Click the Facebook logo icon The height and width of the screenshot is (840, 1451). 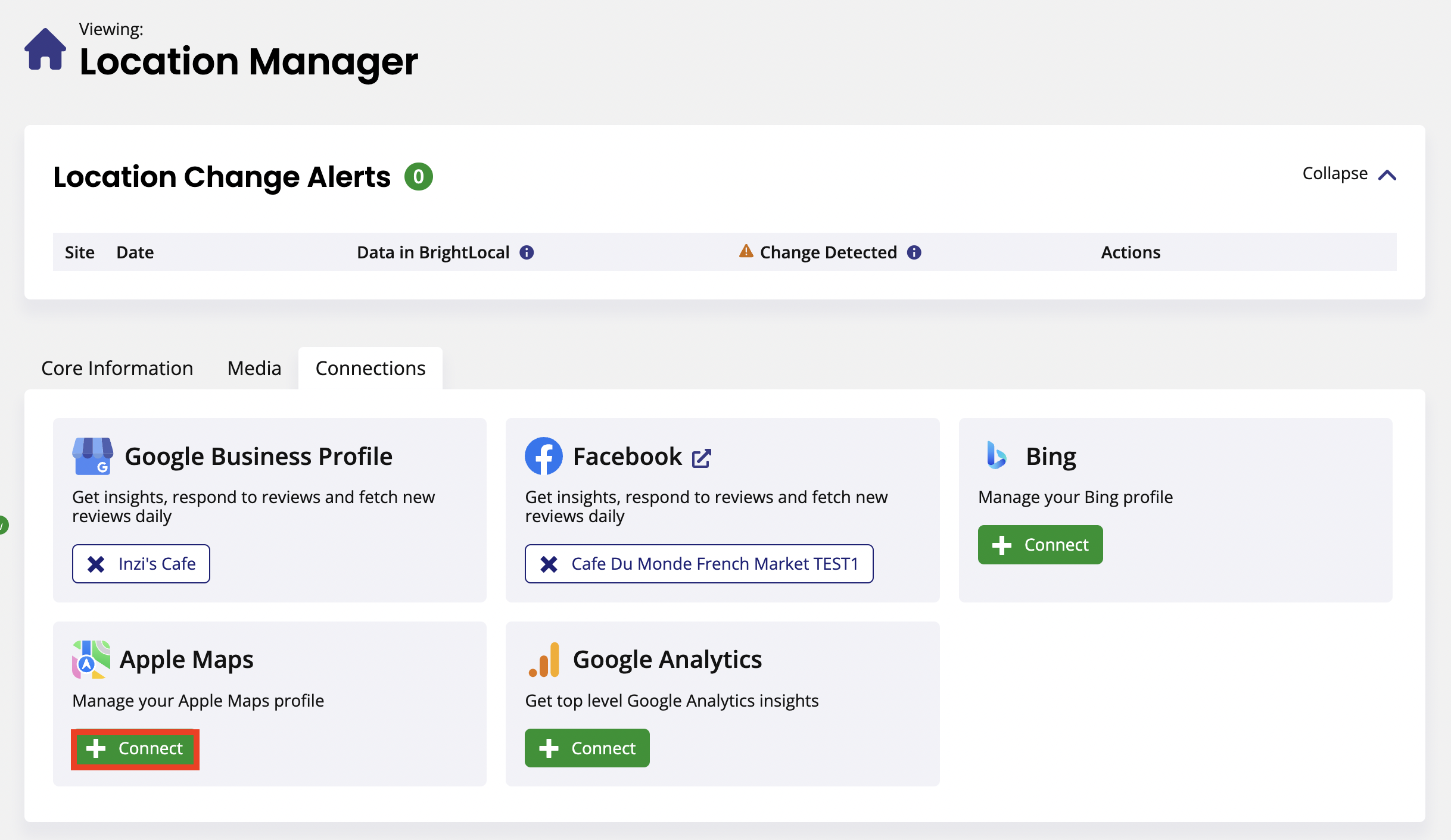[544, 456]
